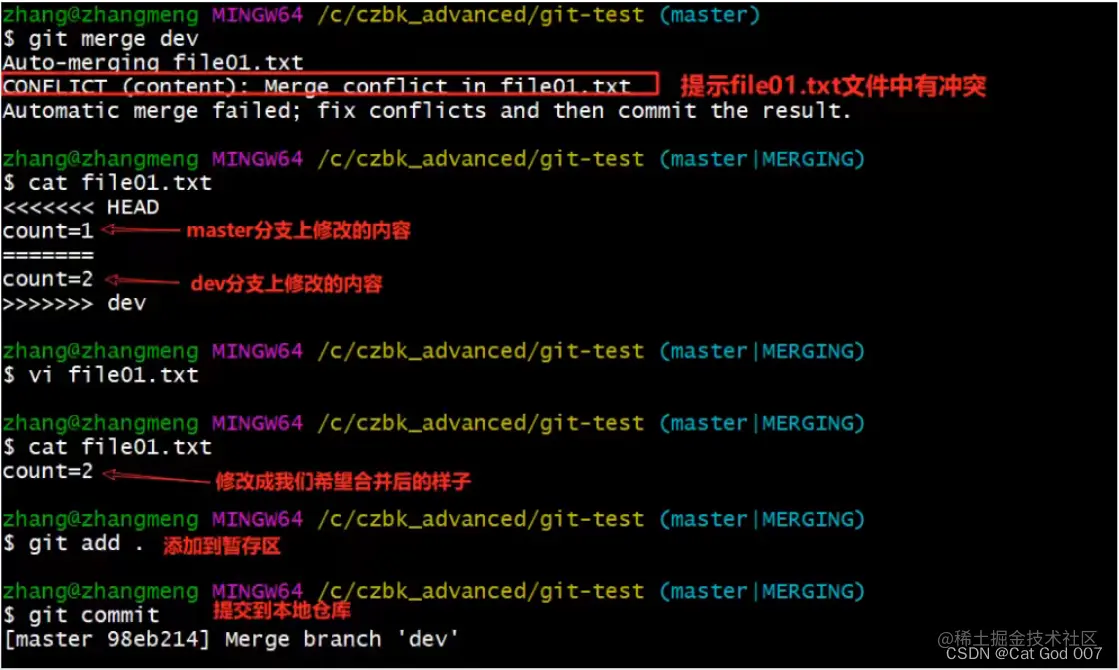Click the '[master 98eb214] Merge branch' output
The image size is (1119, 670).
point(231,639)
